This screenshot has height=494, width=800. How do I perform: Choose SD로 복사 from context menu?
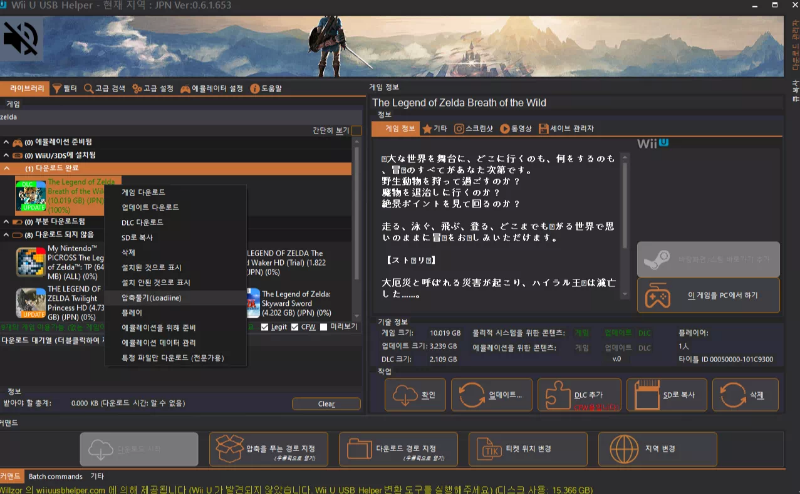click(x=176, y=237)
